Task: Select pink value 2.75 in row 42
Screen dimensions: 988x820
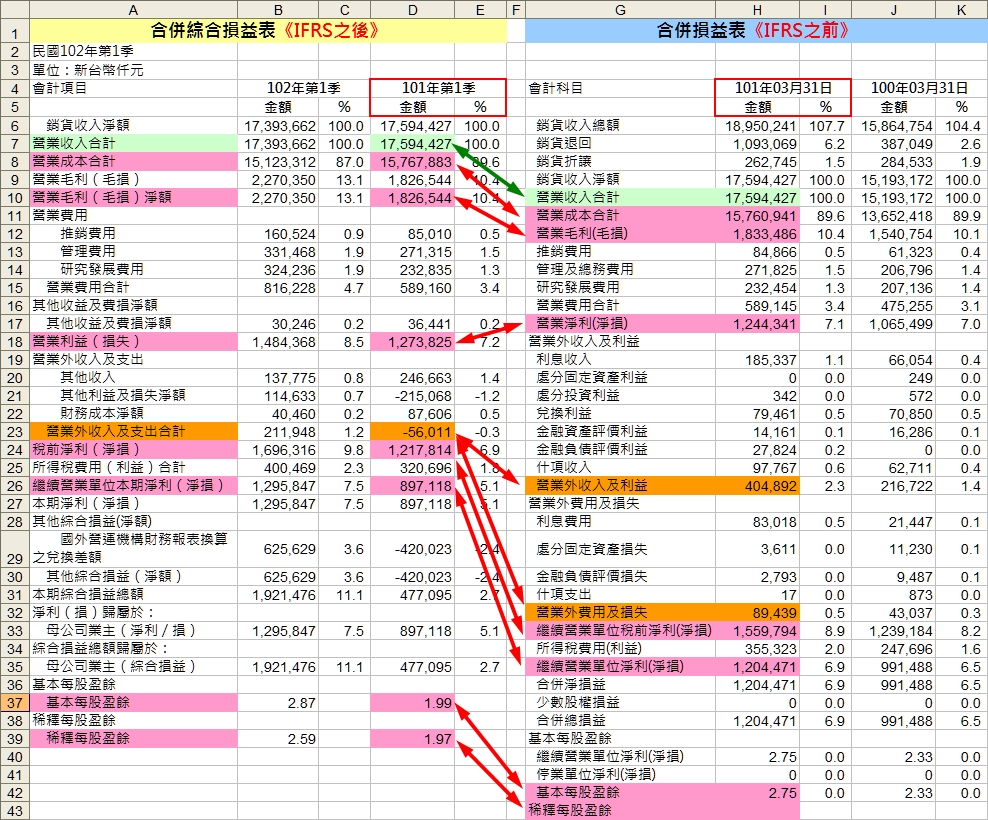Action: (757, 793)
